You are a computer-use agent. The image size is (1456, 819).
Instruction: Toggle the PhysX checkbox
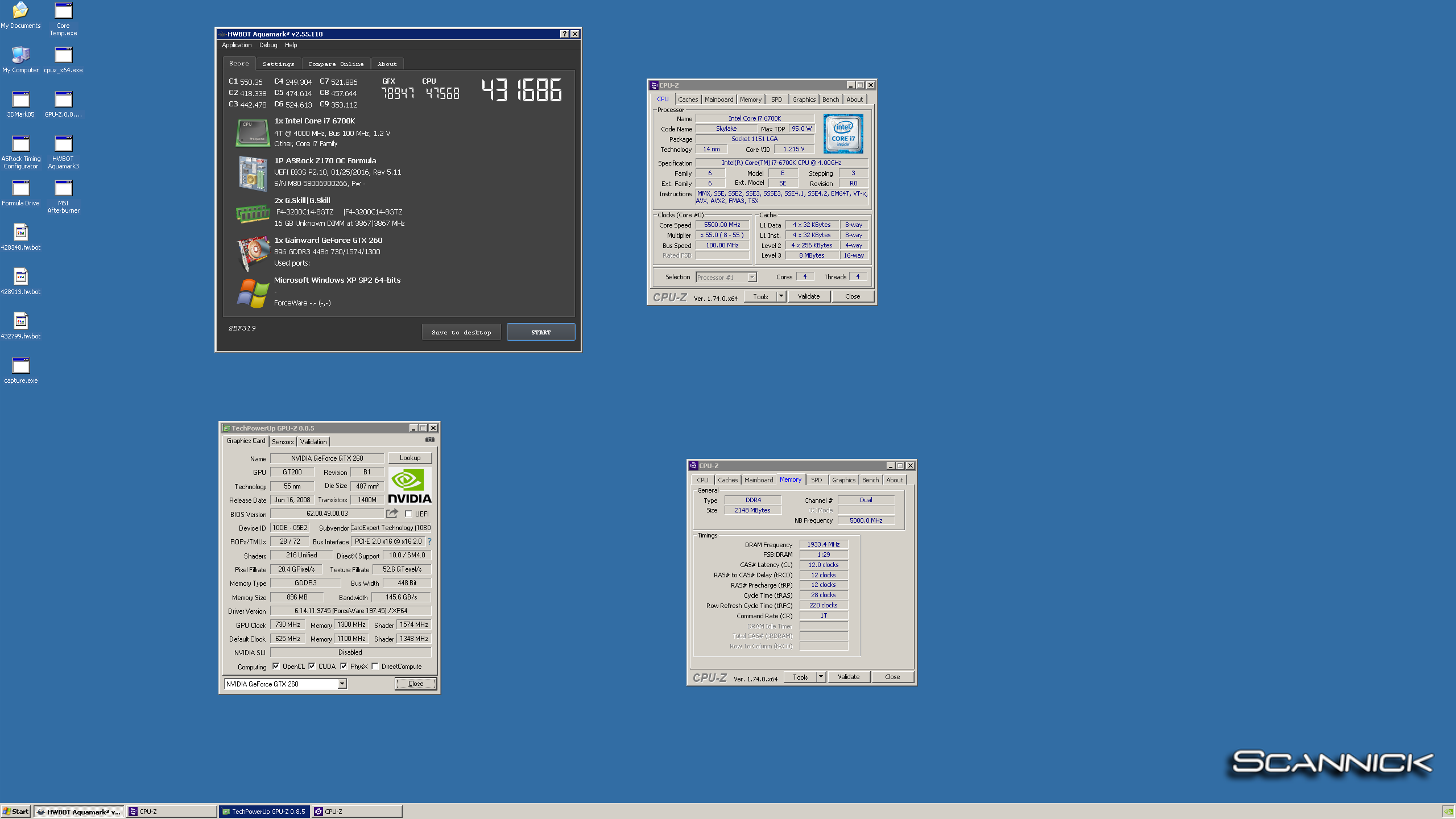pyautogui.click(x=344, y=667)
